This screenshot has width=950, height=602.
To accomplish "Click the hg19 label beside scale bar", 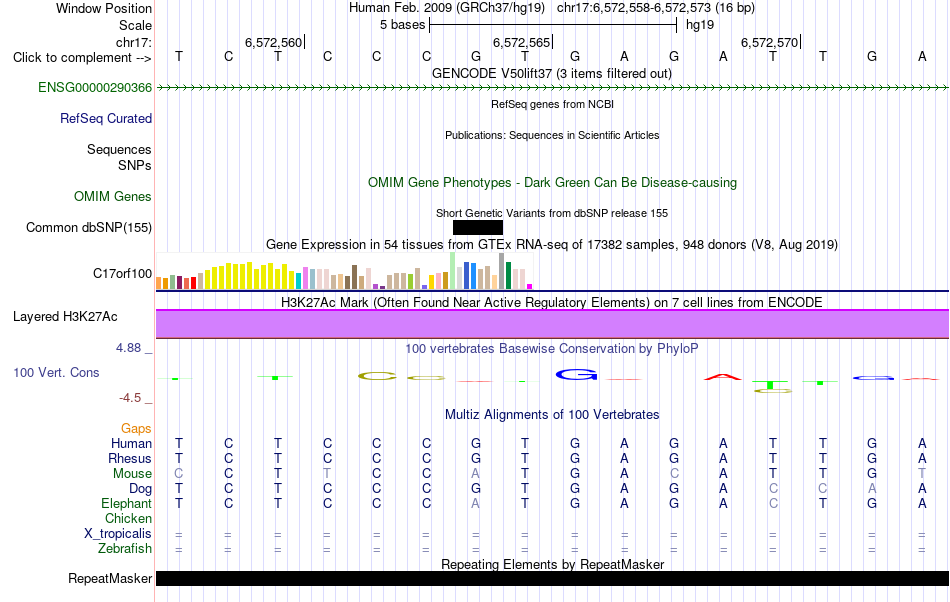I will point(700,25).
